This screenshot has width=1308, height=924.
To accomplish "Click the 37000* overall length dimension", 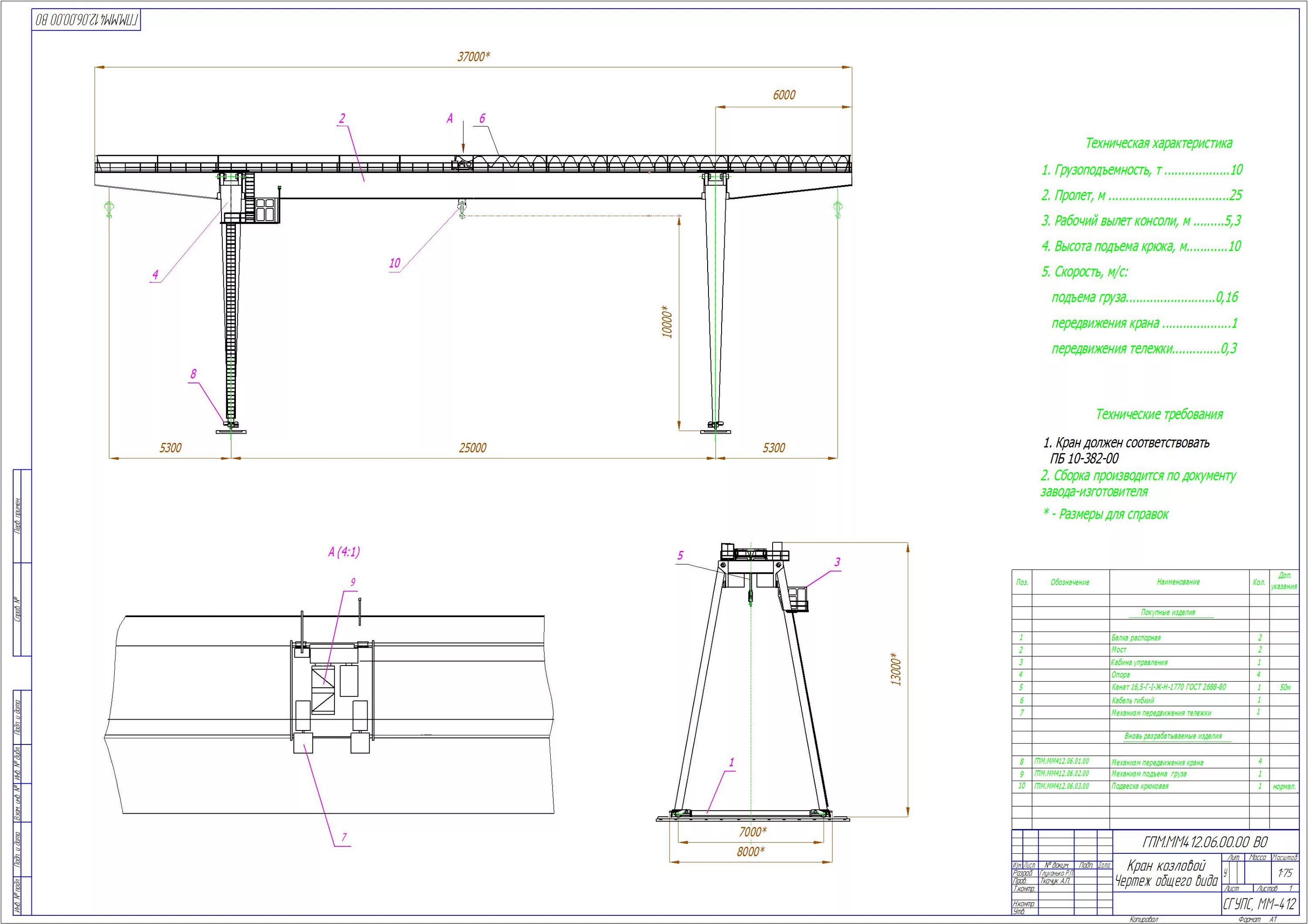I will point(473,56).
